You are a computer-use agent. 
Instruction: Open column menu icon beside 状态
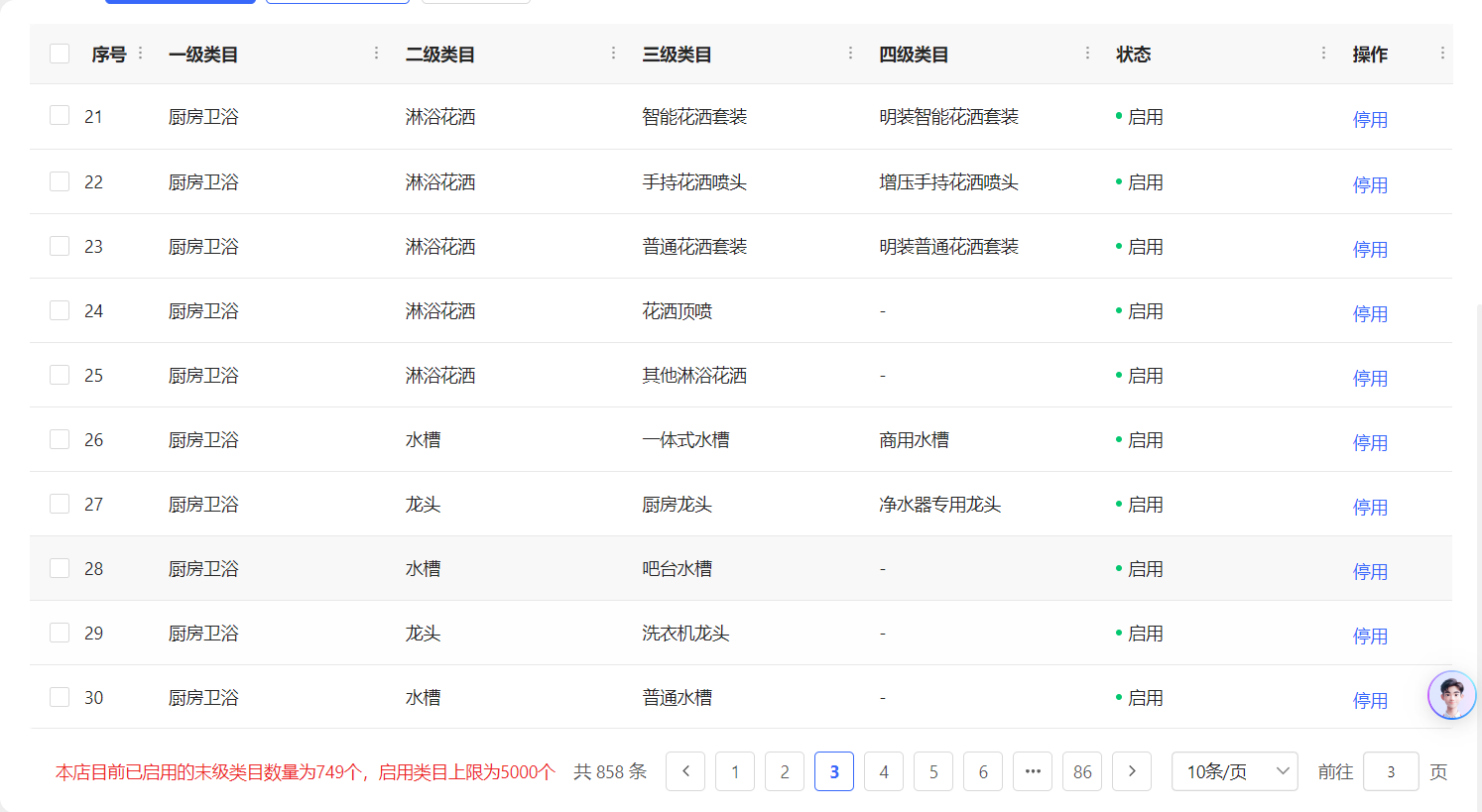click(x=1323, y=54)
